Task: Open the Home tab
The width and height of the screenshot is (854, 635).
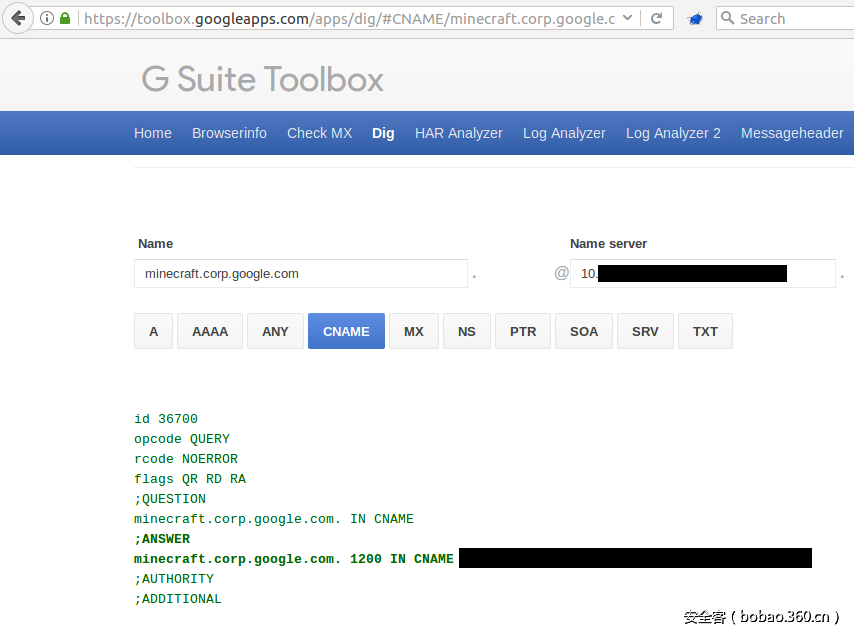Action: [153, 133]
